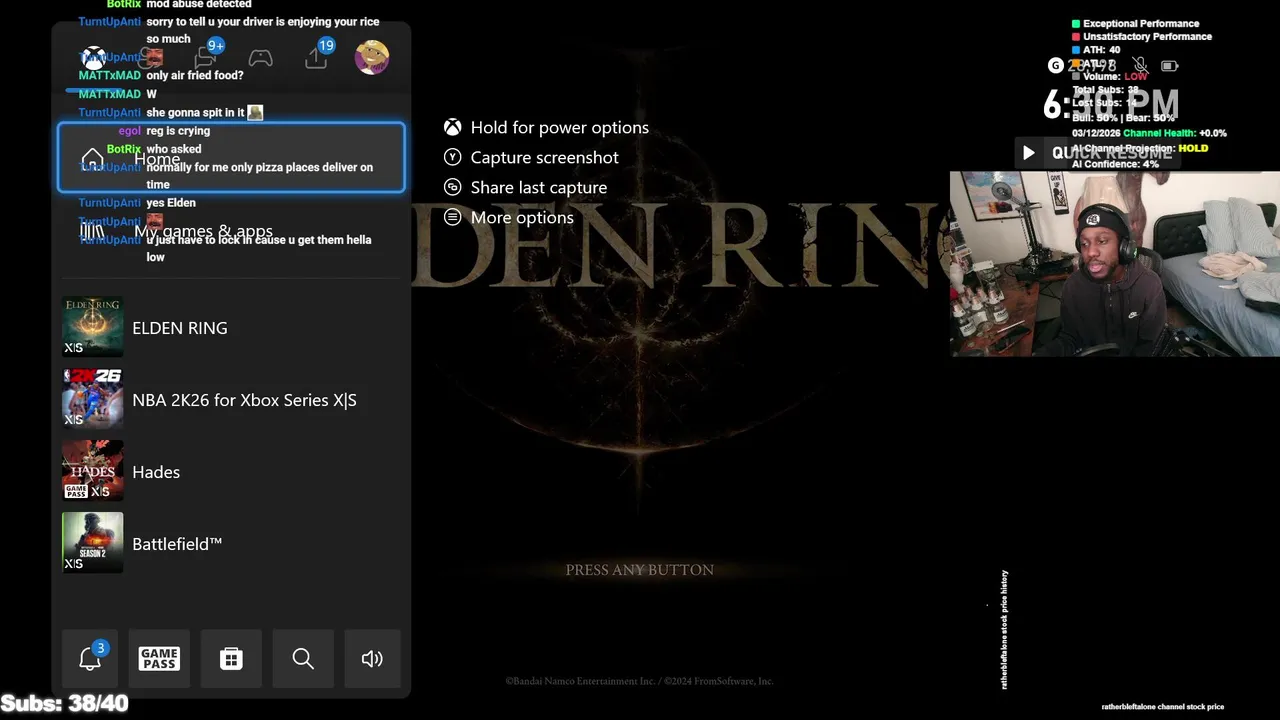Click the library icon beside My games & apps

point(92,231)
